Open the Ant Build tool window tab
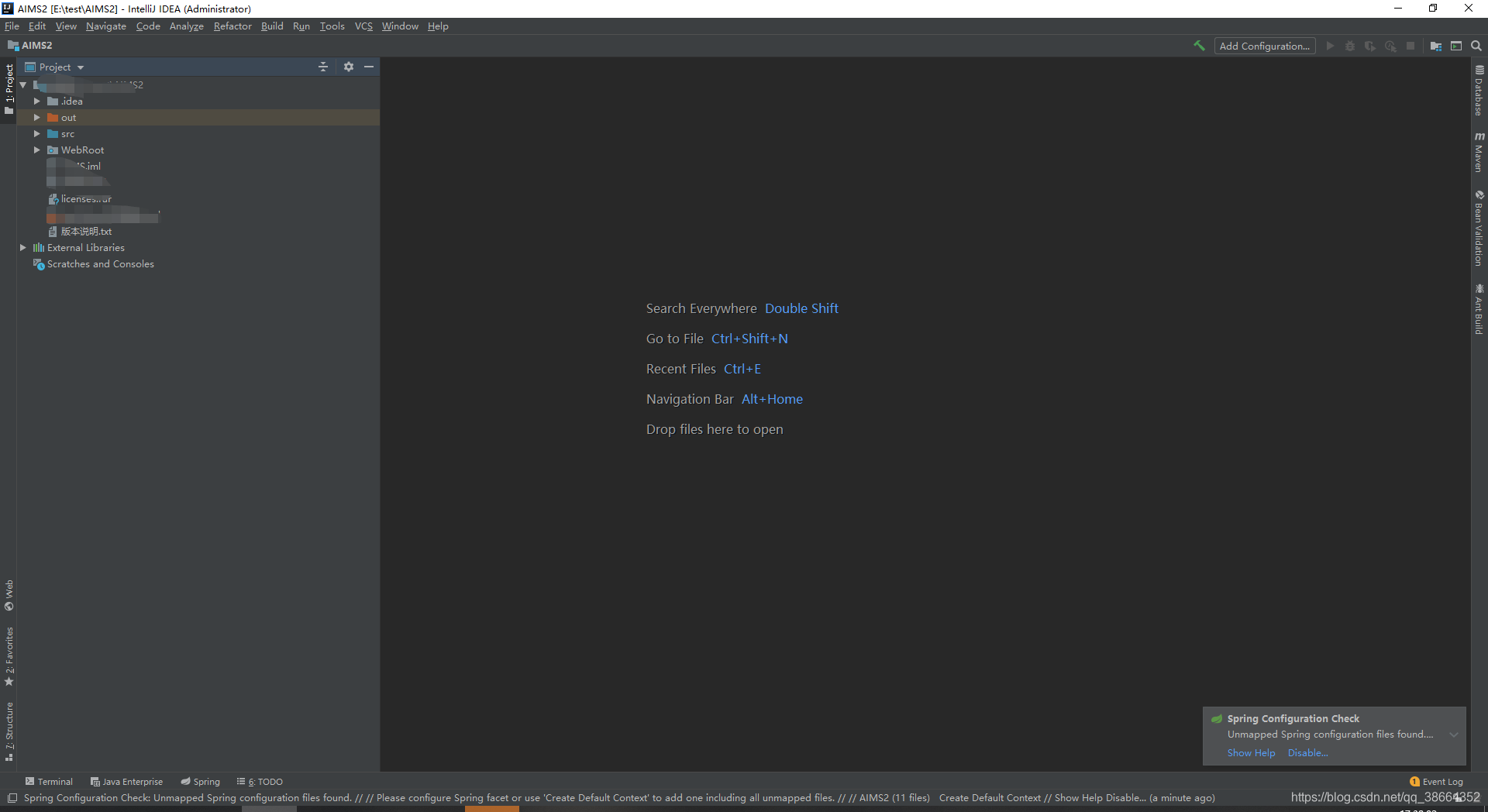The width and height of the screenshot is (1488, 812). (x=1479, y=309)
